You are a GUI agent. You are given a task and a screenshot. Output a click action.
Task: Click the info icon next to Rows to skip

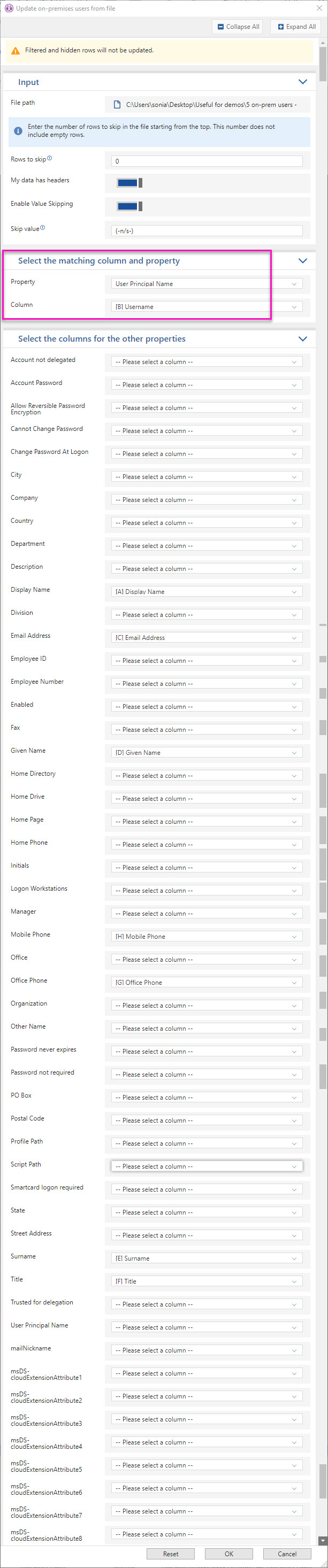(x=49, y=158)
